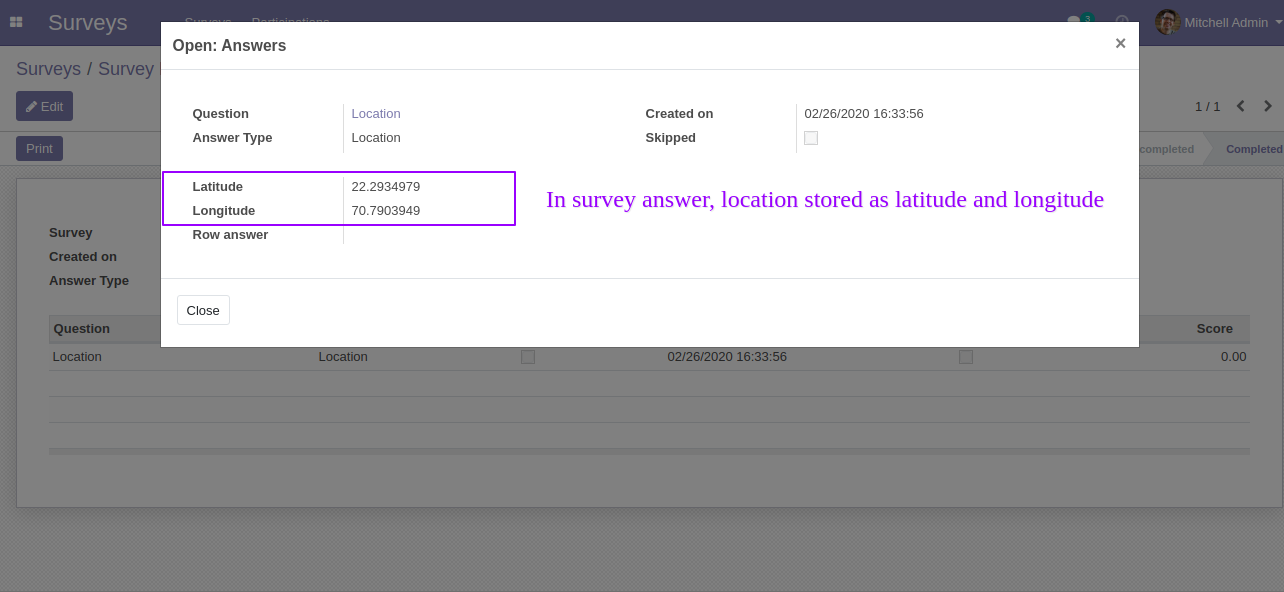This screenshot has height=592, width=1284.
Task: Open the Location question link
Action: pyautogui.click(x=376, y=114)
